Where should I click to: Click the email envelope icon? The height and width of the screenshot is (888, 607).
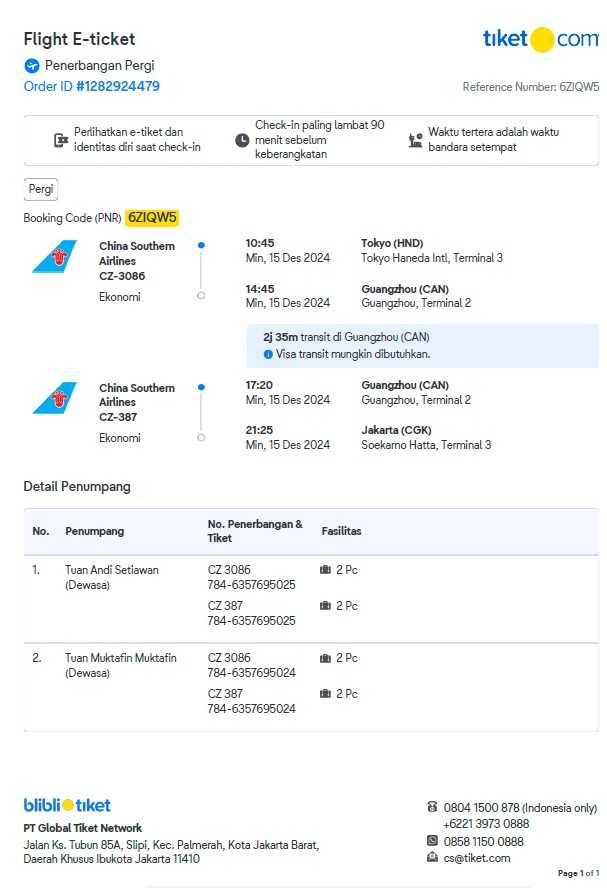click(432, 857)
